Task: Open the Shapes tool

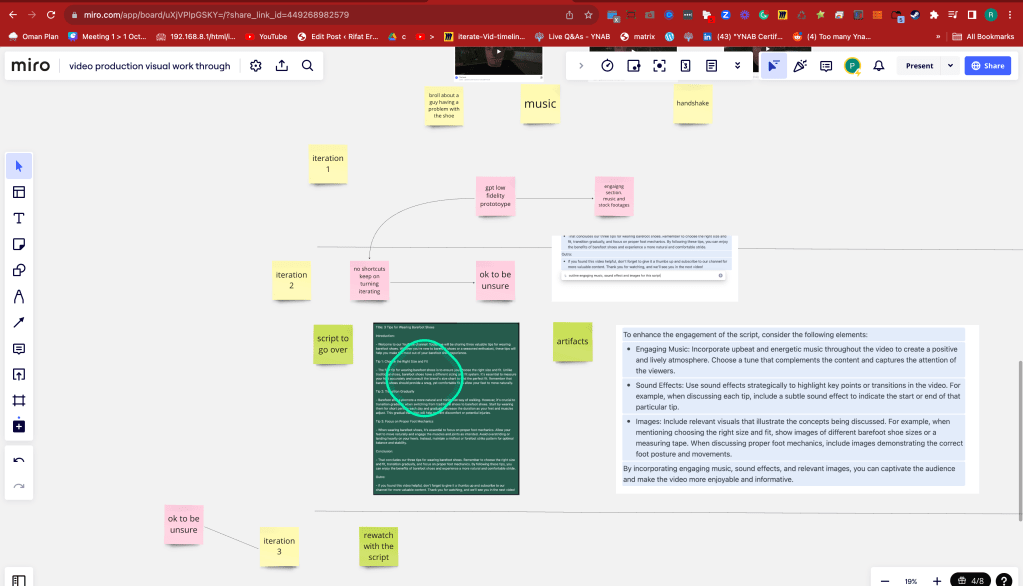Action: [x=19, y=270]
